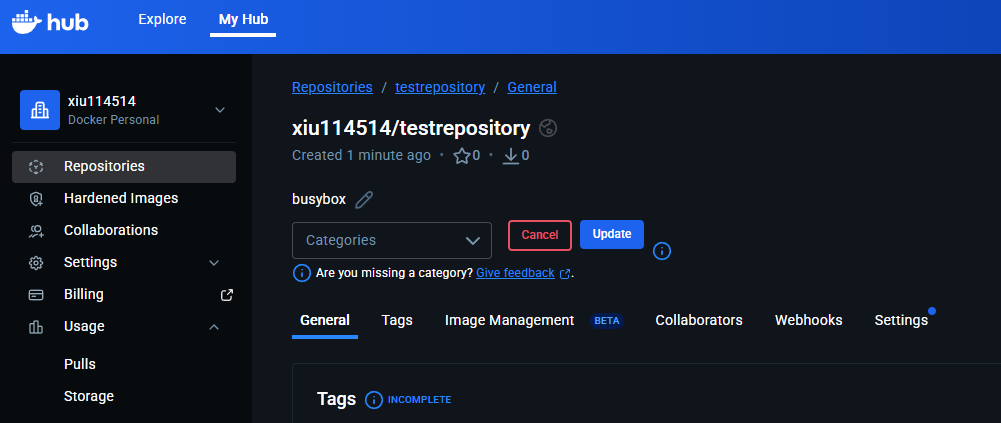Click the public visibility globe icon
Screen dimensions: 1001x423
coord(548,128)
